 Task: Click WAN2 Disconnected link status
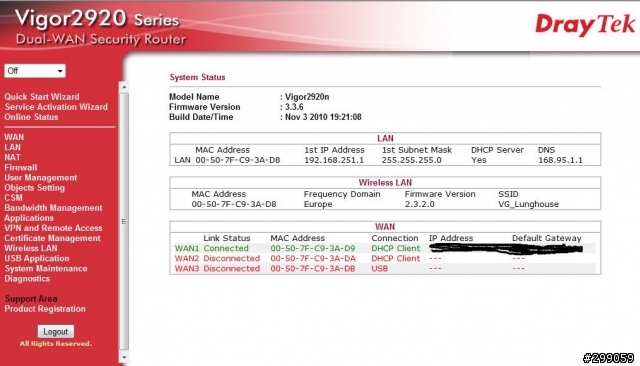tap(231, 258)
